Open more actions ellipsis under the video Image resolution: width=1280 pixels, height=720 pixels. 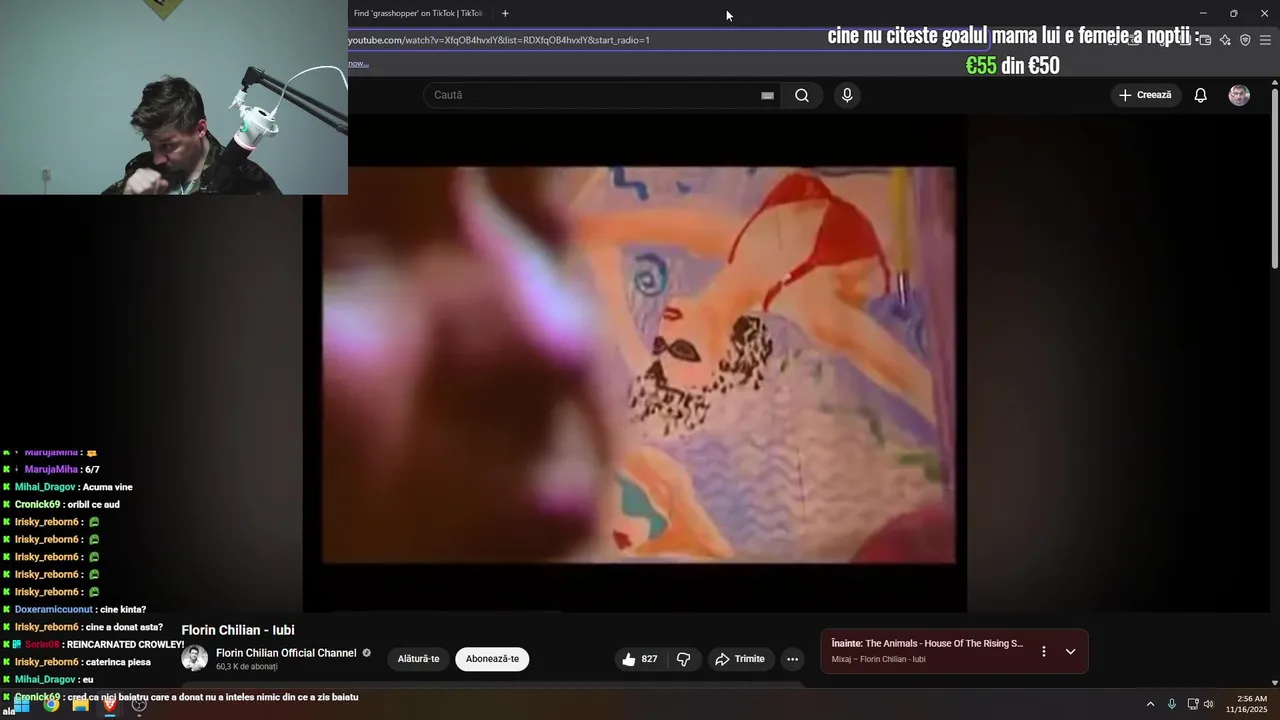click(792, 659)
